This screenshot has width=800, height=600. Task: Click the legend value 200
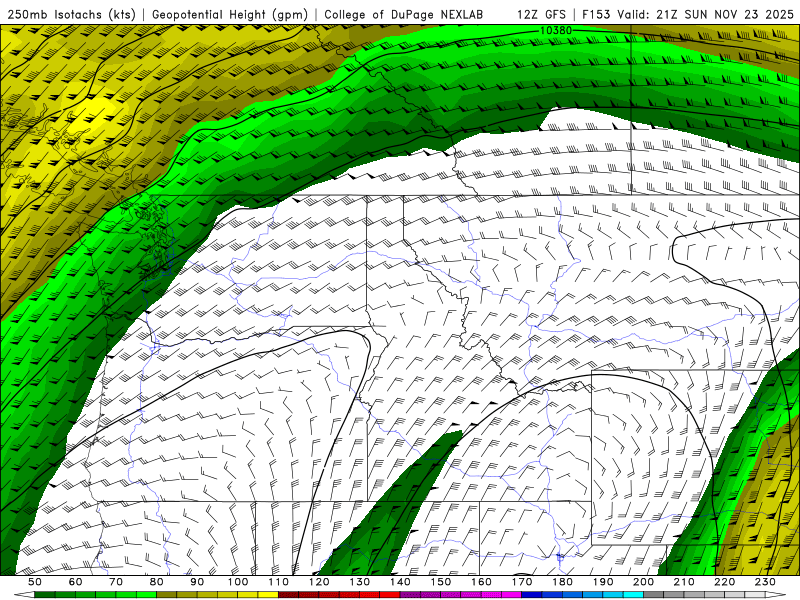[643, 582]
